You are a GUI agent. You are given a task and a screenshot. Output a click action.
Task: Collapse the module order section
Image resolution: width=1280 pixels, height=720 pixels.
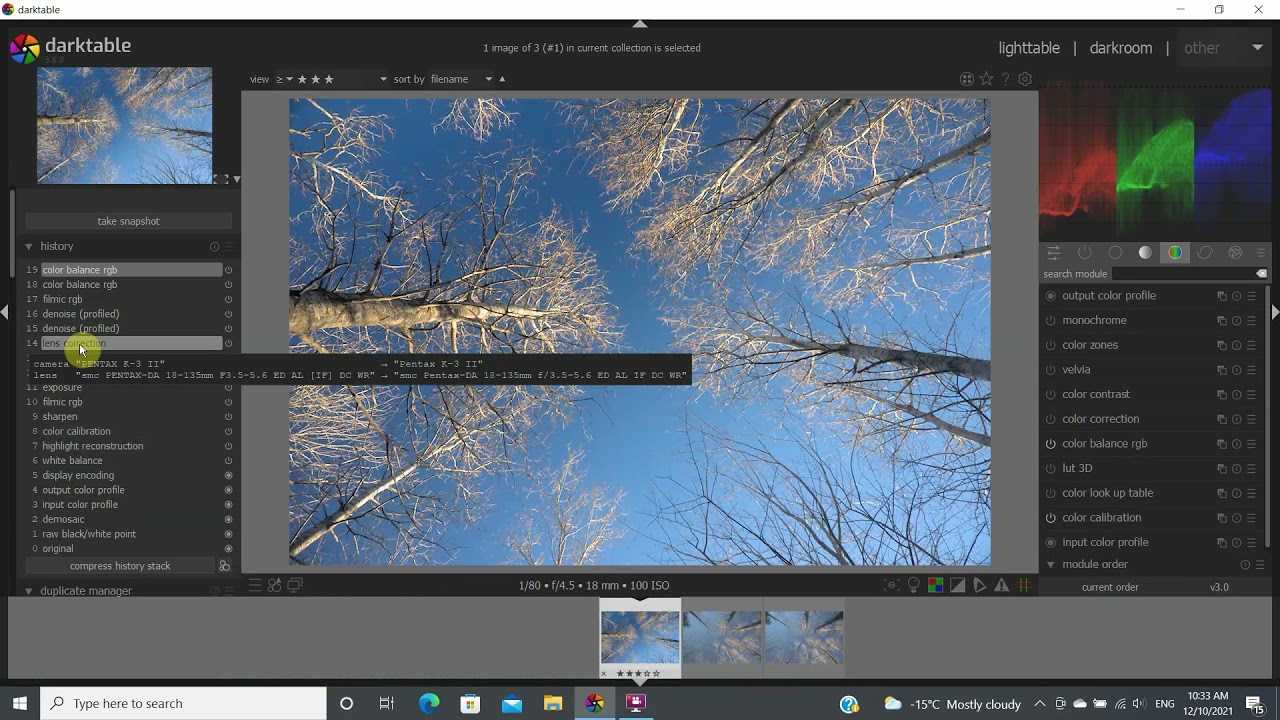1050,565
